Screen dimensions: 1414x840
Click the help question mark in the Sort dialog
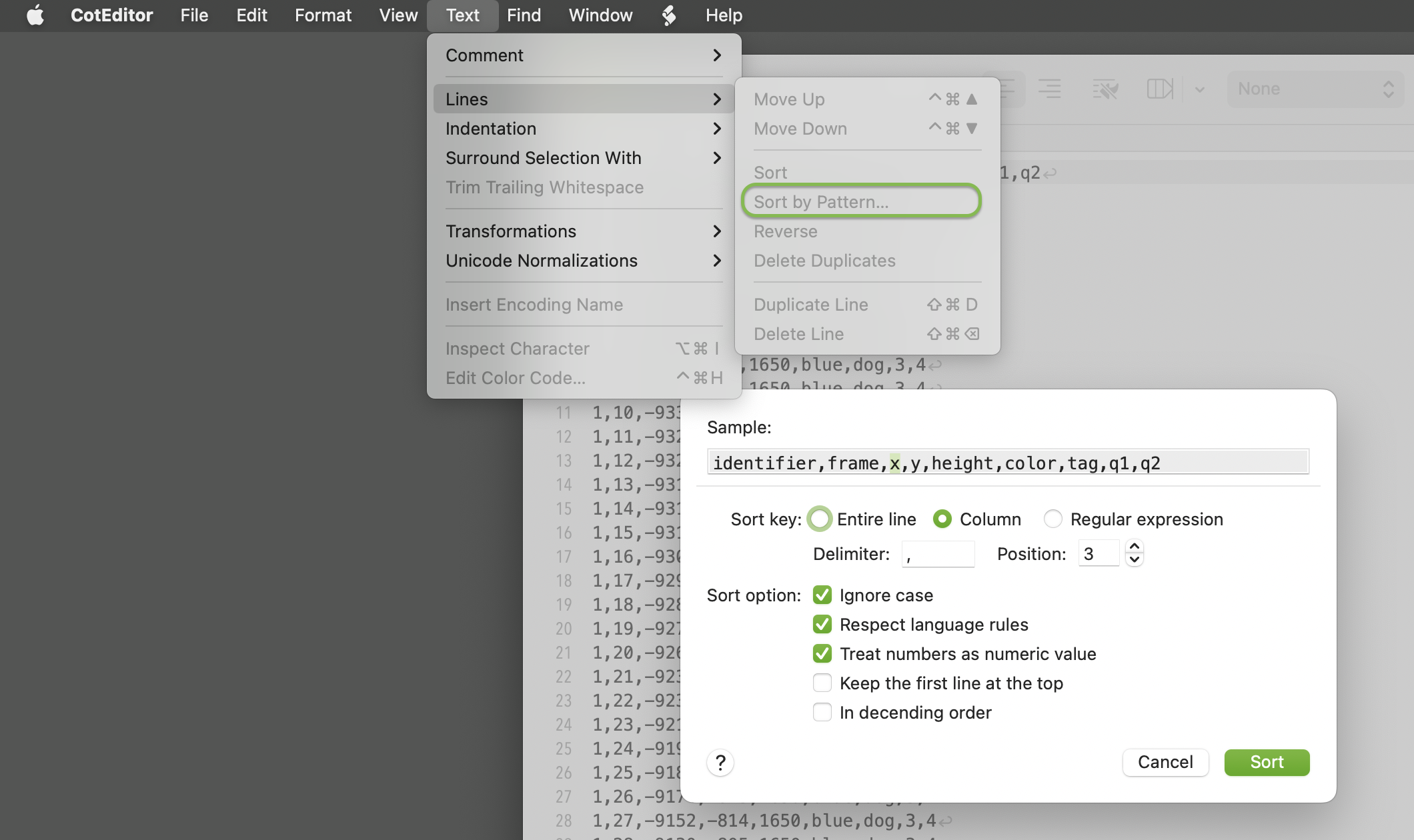720,762
